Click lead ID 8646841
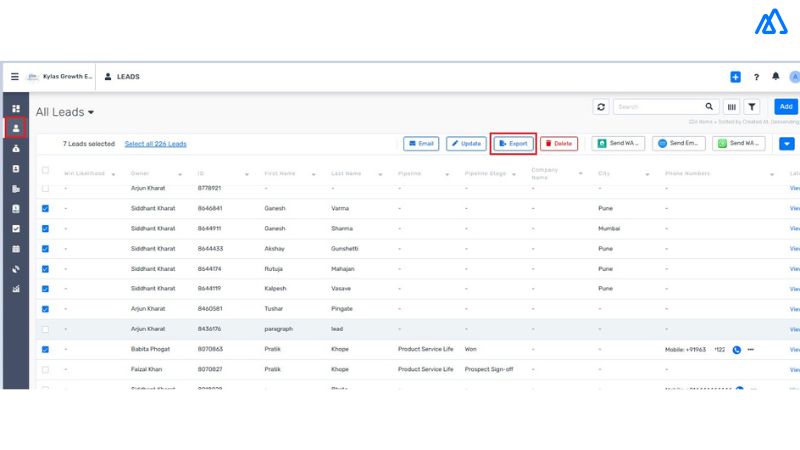Image resolution: width=800 pixels, height=450 pixels. tap(209, 208)
